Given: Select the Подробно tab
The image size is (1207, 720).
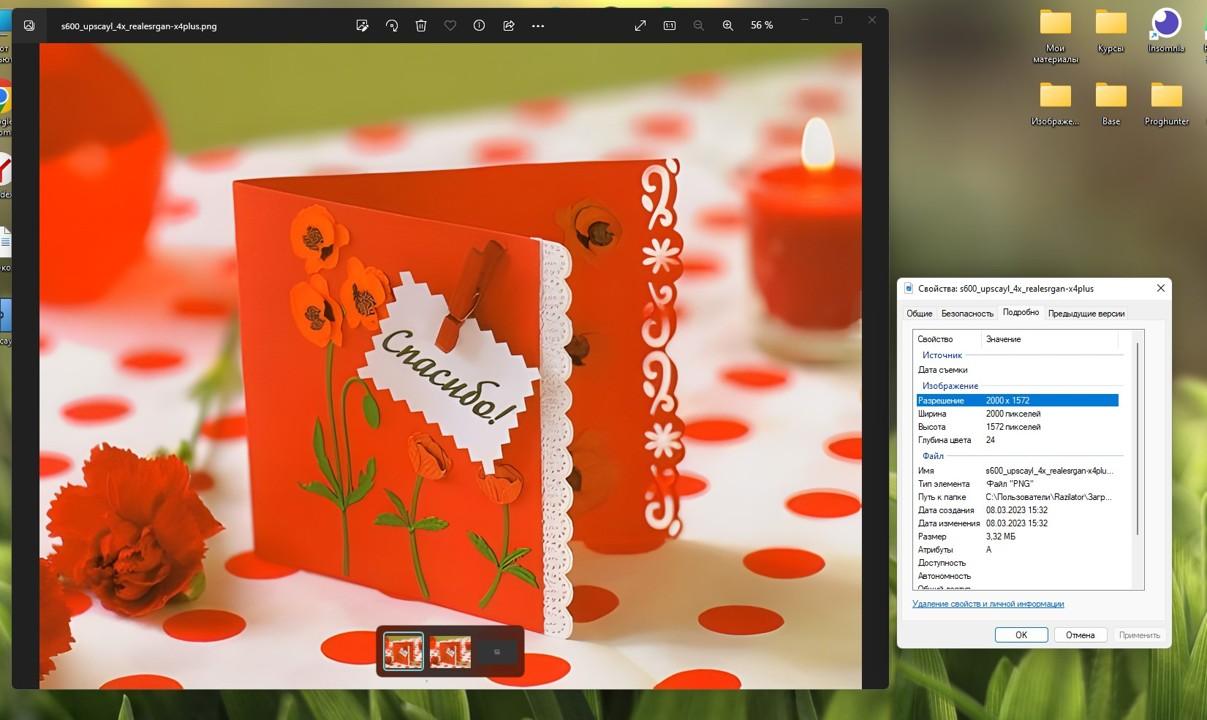Looking at the screenshot, I should click(1021, 312).
